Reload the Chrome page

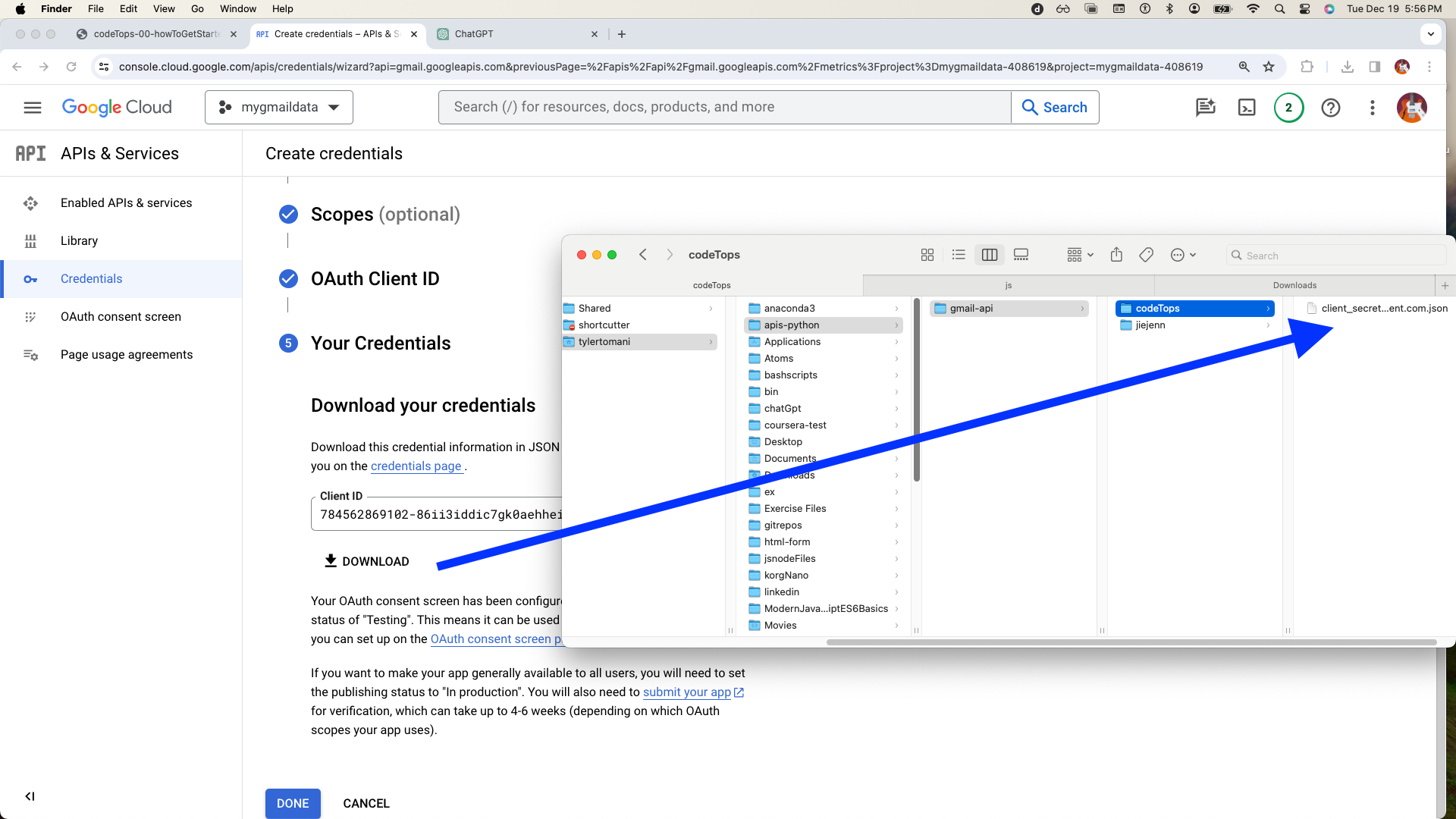(x=71, y=67)
